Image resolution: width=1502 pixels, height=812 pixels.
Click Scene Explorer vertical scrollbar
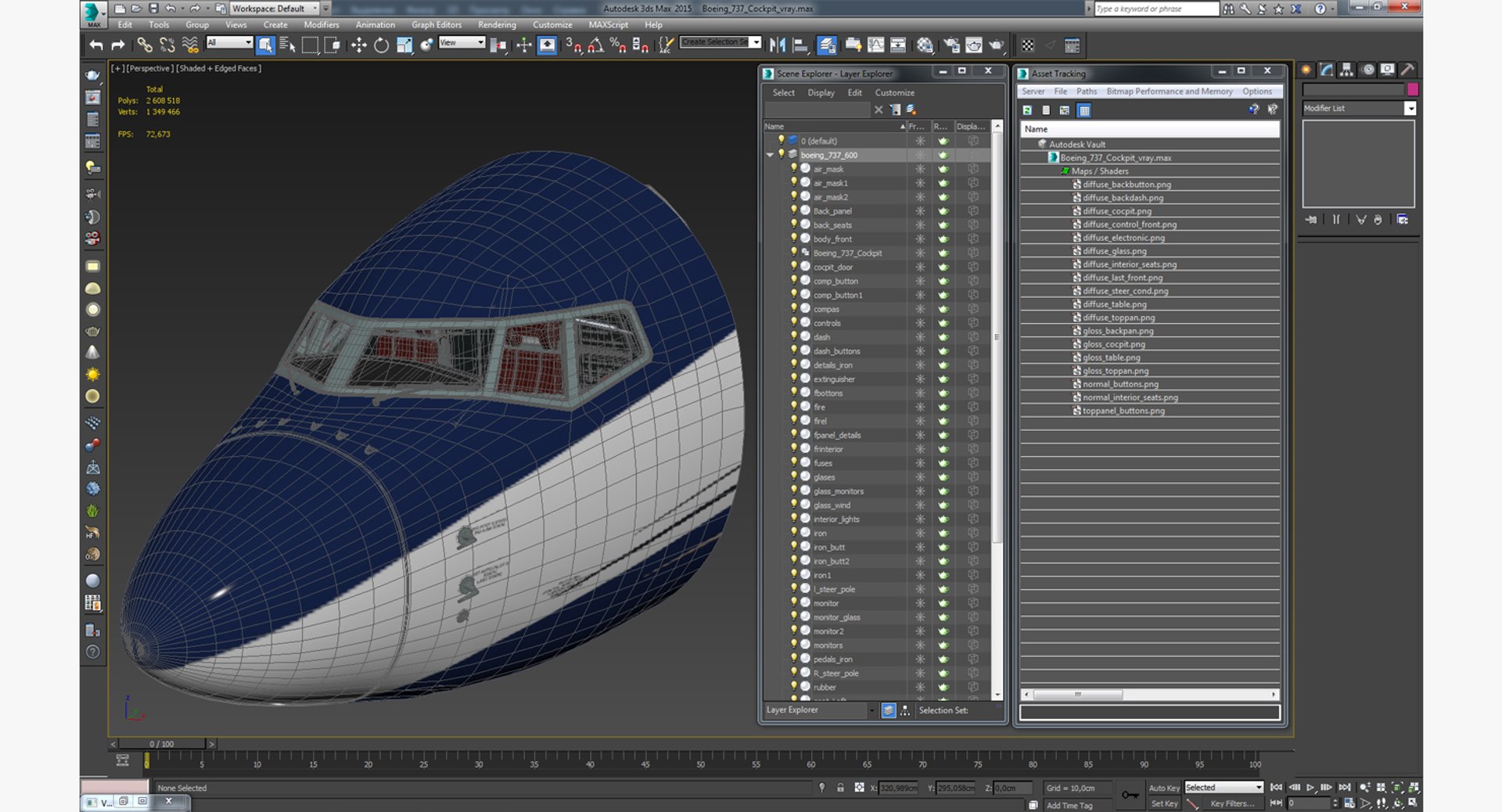[x=997, y=336]
